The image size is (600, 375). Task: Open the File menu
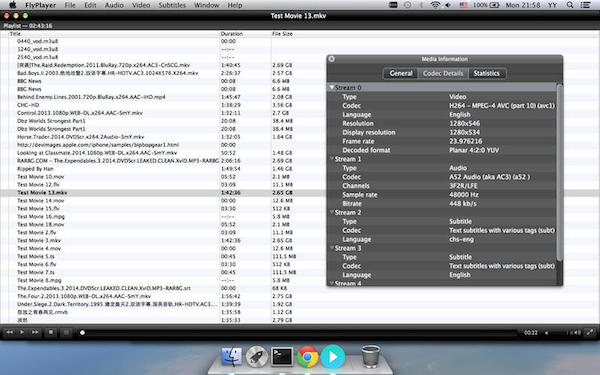pos(70,5)
